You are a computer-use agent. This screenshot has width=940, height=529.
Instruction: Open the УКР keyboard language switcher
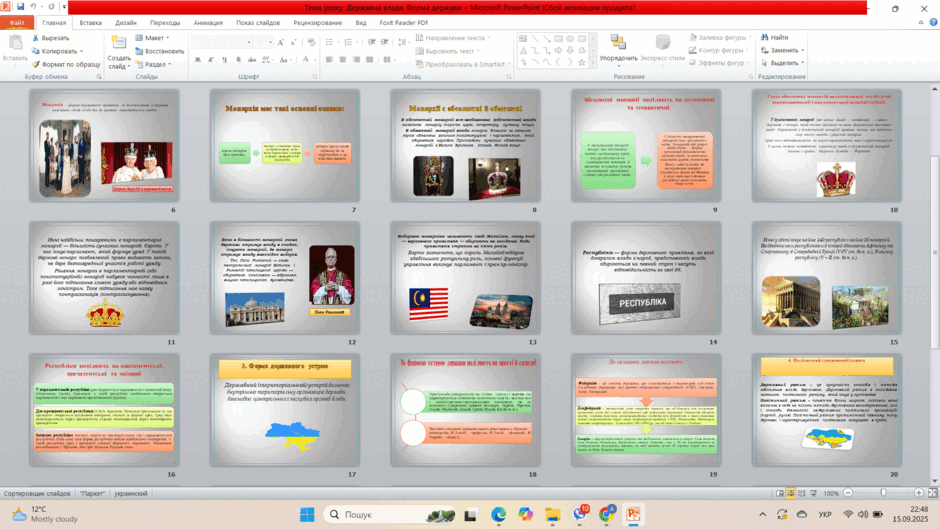click(825, 515)
